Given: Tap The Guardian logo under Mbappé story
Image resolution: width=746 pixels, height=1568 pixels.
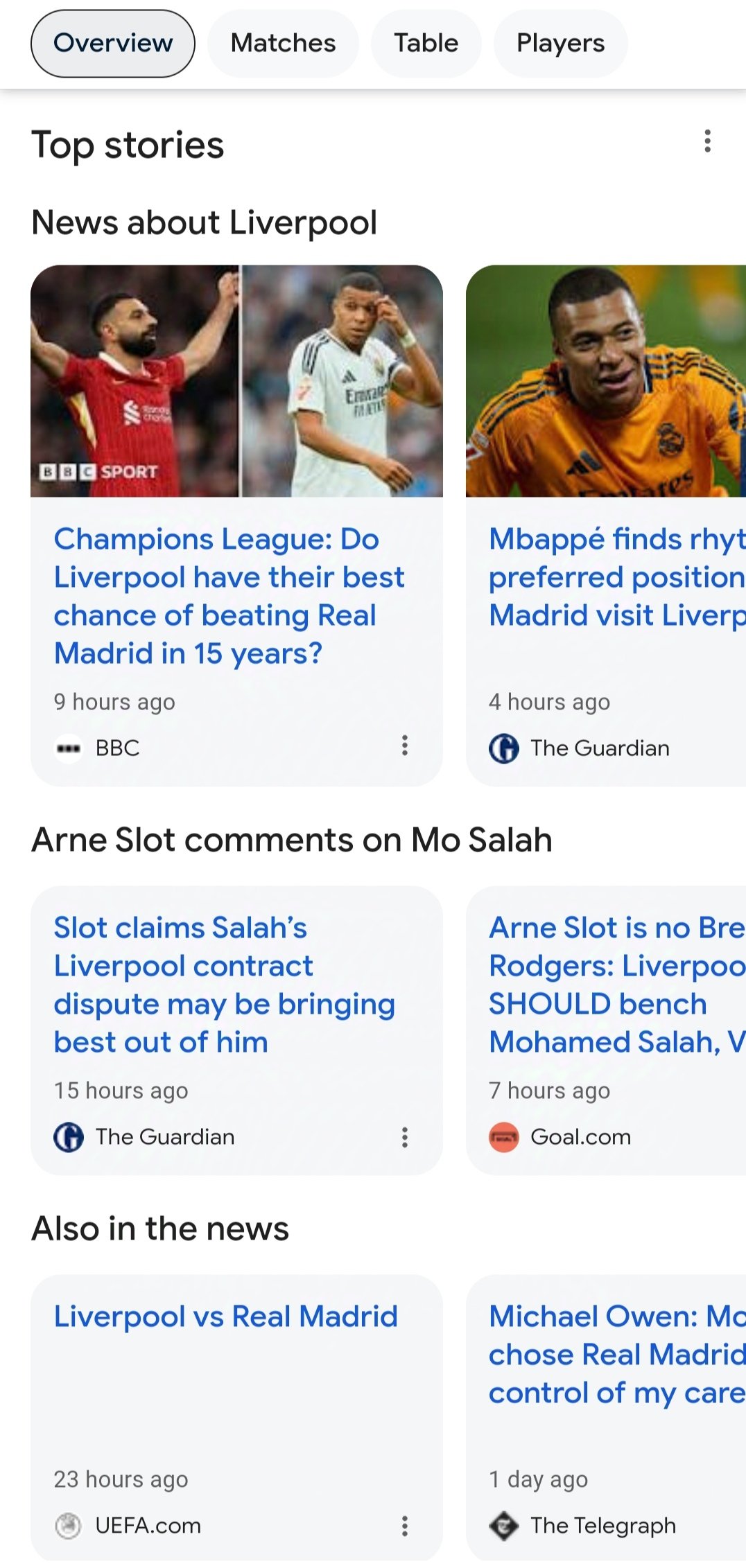Looking at the screenshot, I should click(504, 748).
